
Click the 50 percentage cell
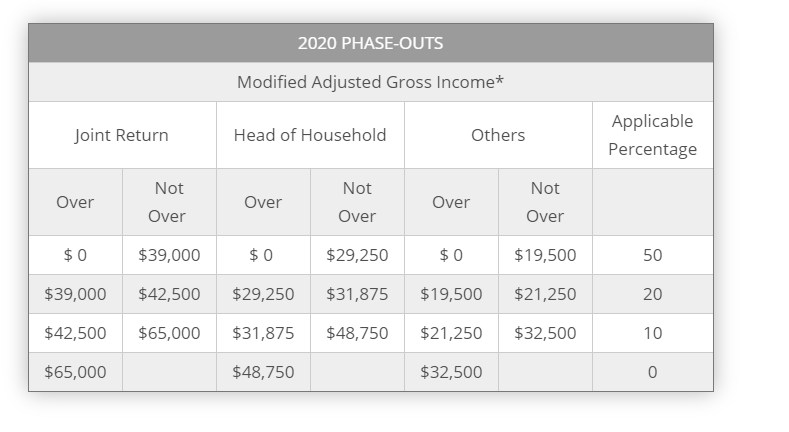[x=653, y=255]
